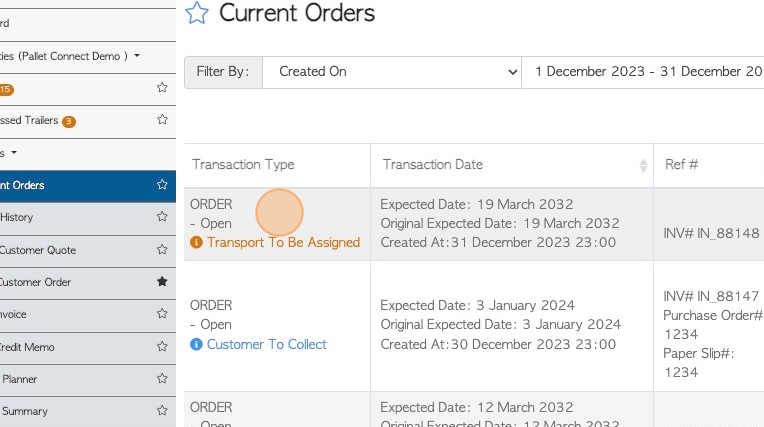Open the Created On filter dropdown
This screenshot has height=427, width=764.
click(x=392, y=72)
